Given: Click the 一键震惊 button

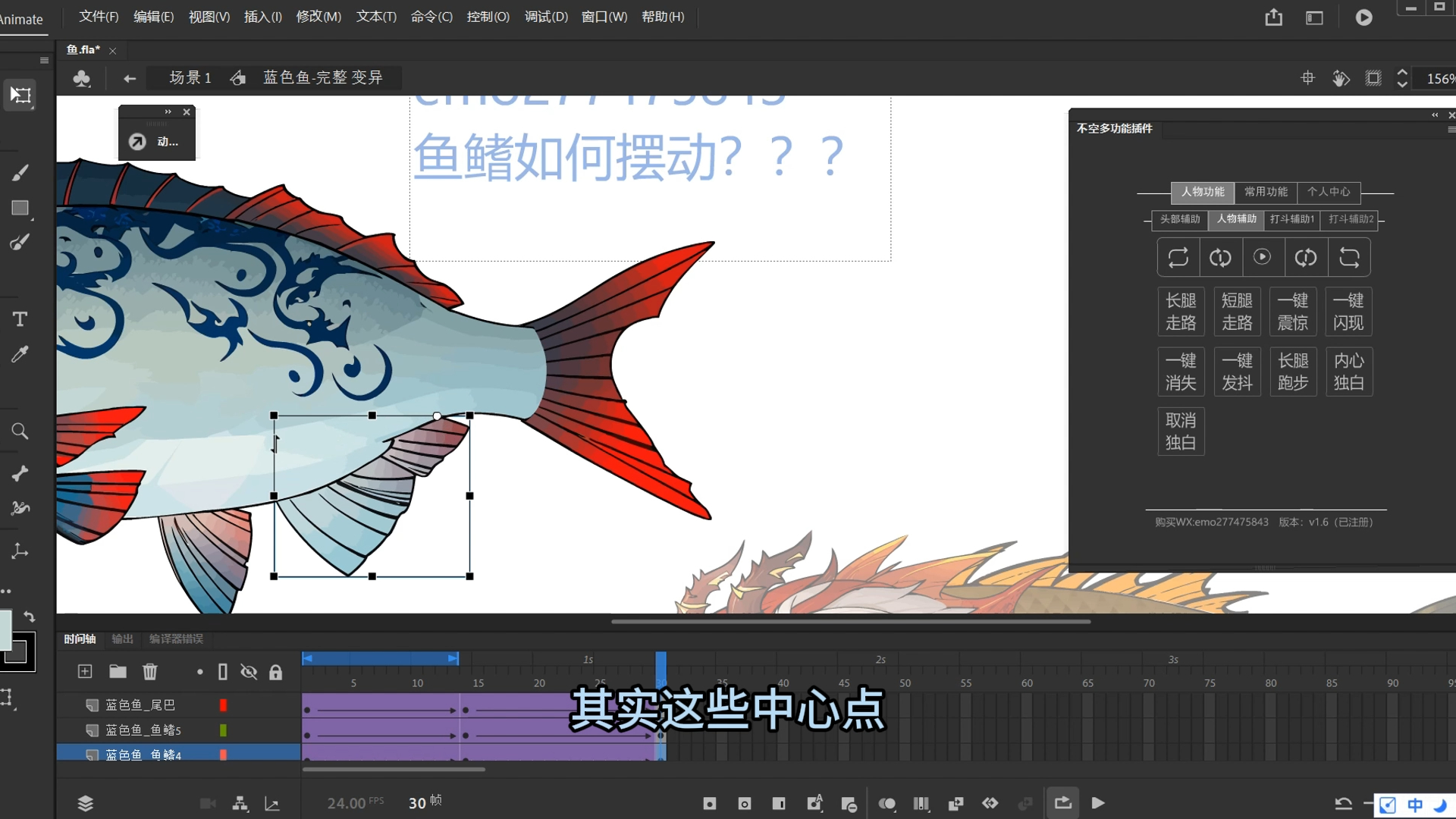Looking at the screenshot, I should point(1293,312).
